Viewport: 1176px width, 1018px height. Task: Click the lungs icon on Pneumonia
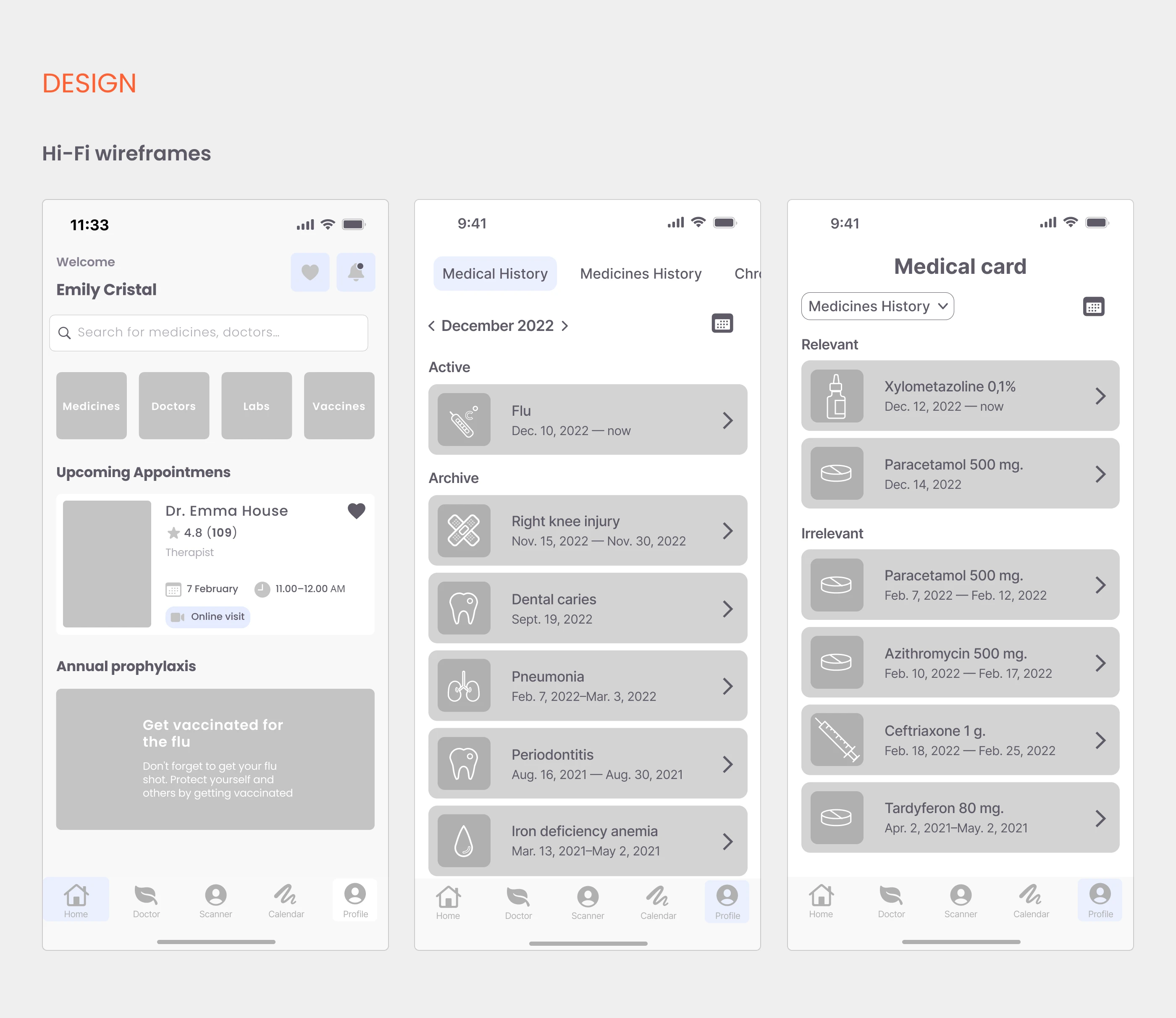[x=464, y=685]
